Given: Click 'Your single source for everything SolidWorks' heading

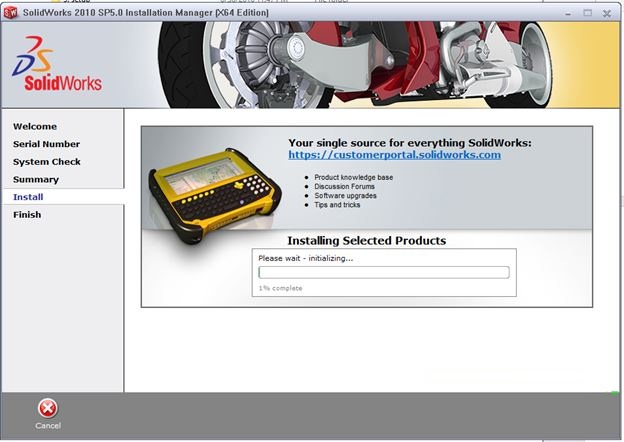Looking at the screenshot, I should [410, 143].
